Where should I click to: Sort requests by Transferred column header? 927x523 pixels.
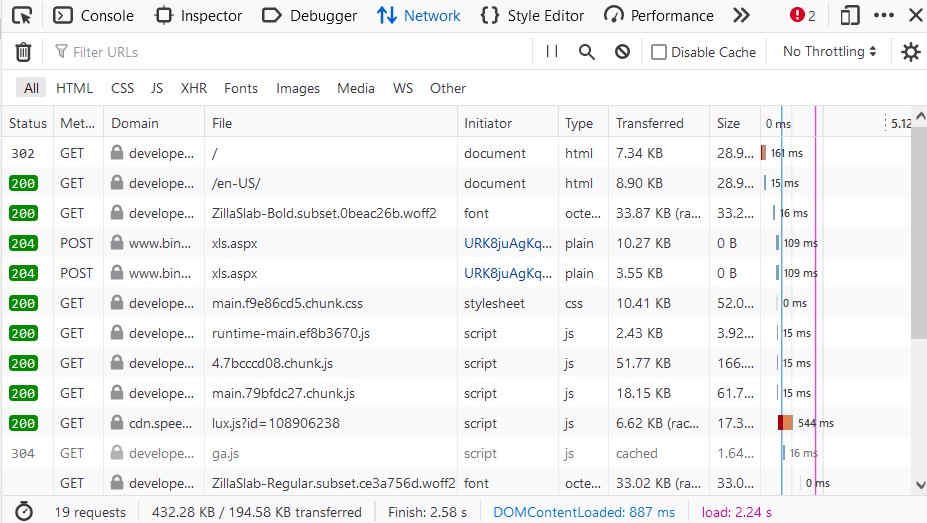click(649, 123)
